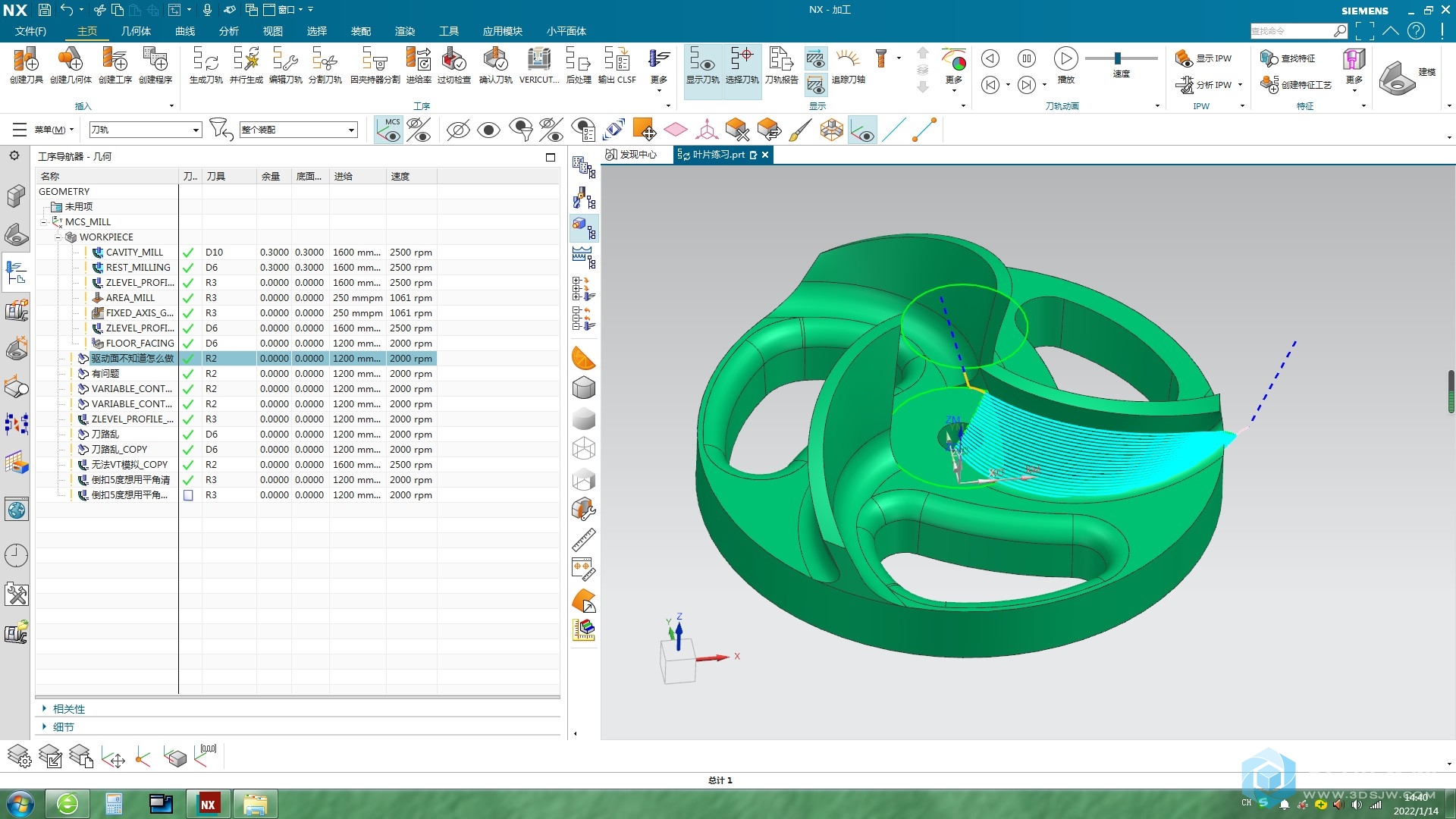1456x819 pixels.
Task: Click the 编辑刀轨 icon
Action: point(285,64)
